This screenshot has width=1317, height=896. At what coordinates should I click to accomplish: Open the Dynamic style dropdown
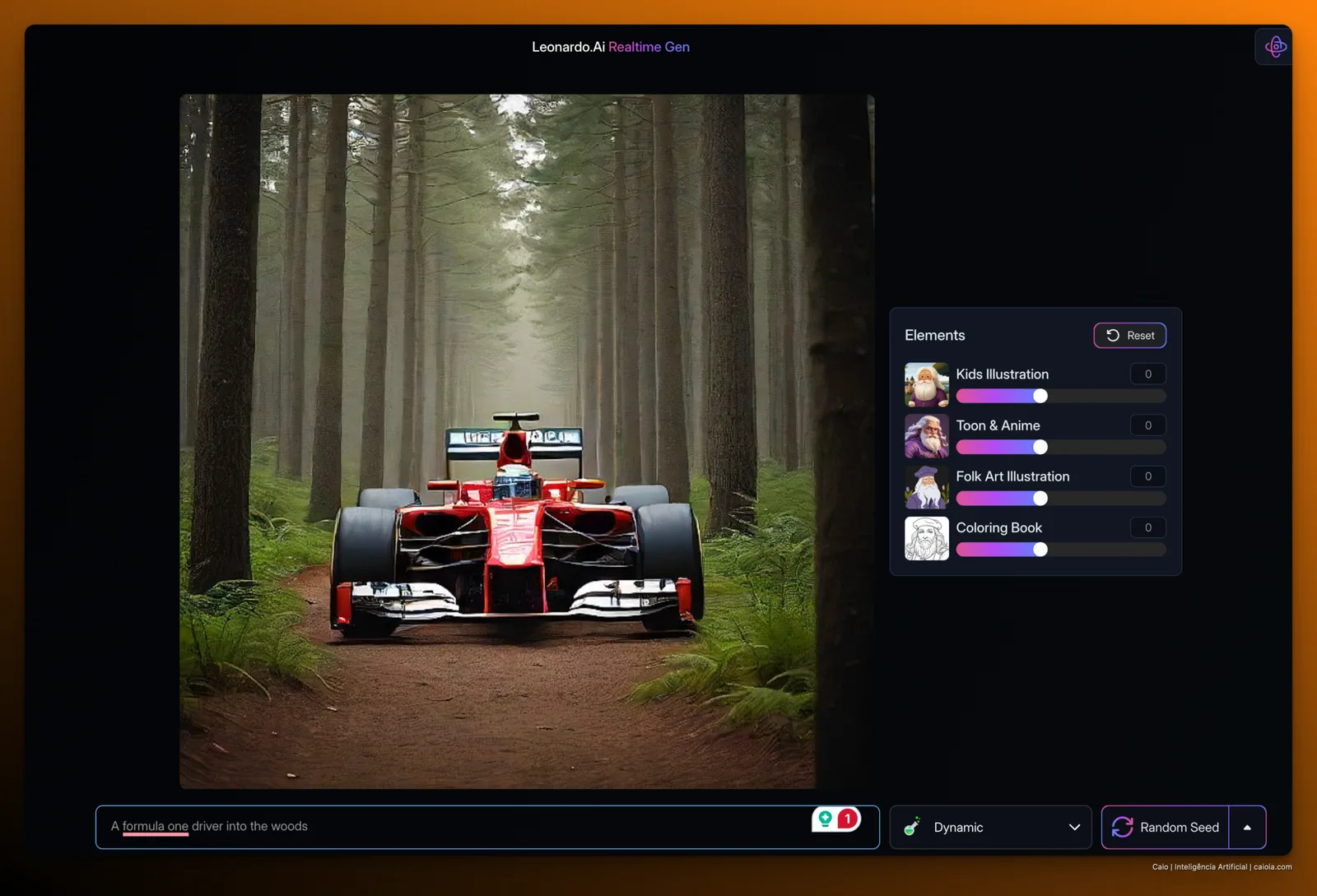[990, 827]
